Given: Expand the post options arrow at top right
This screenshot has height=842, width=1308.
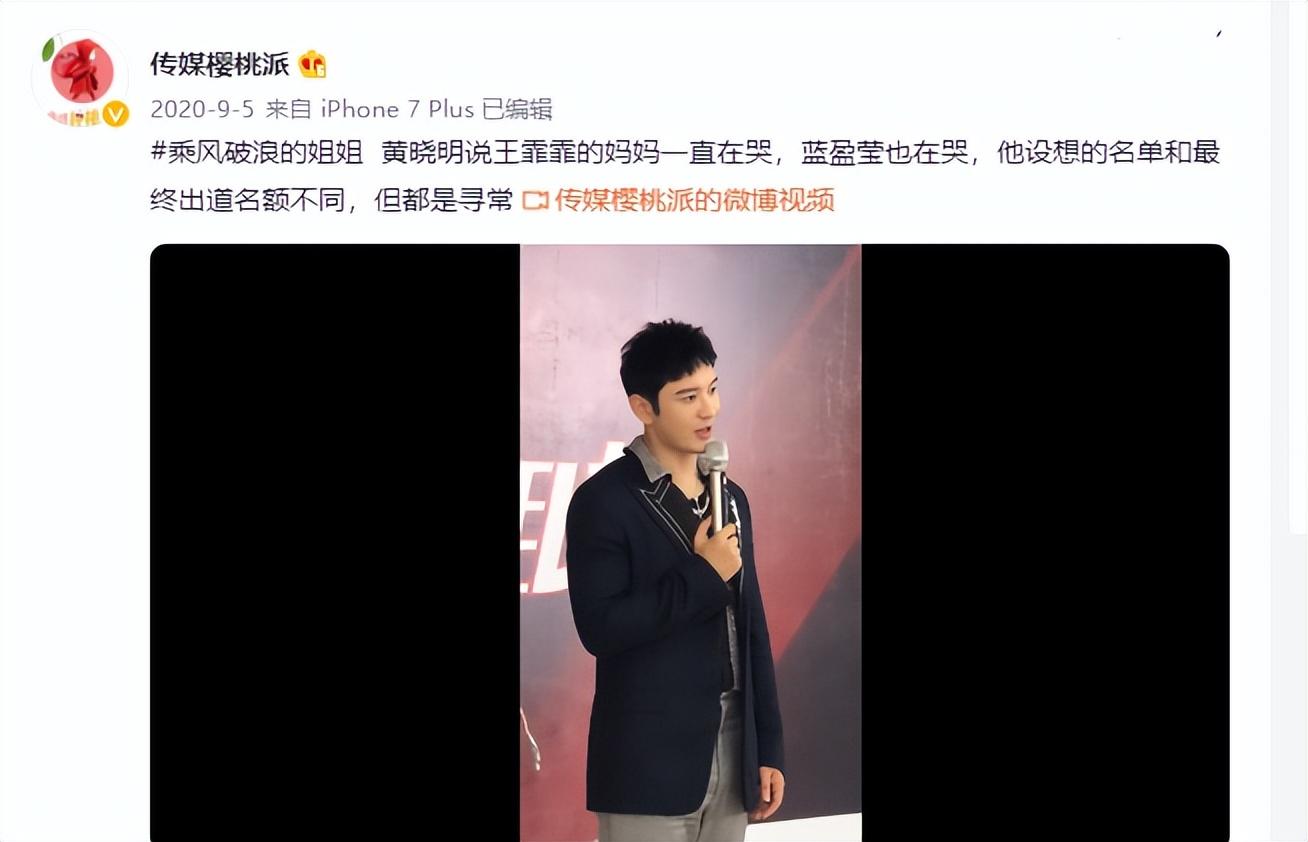Looking at the screenshot, I should (1218, 34).
